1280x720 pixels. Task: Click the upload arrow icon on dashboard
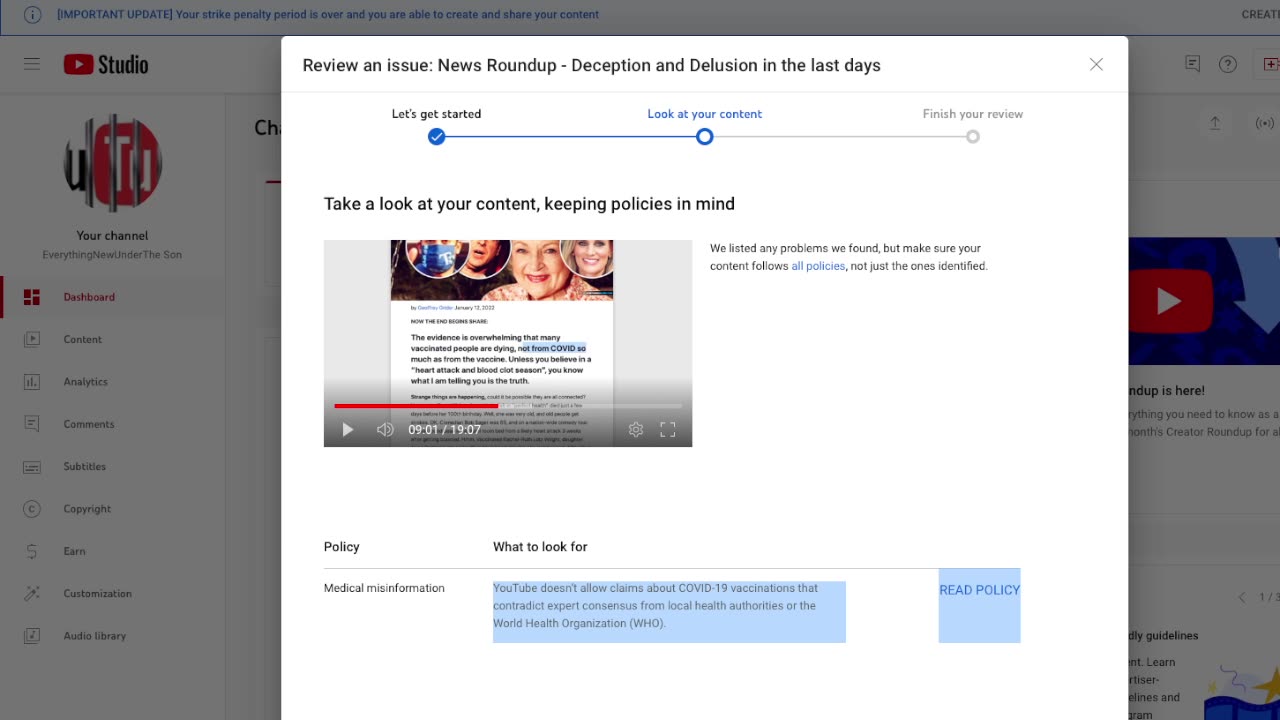[x=1215, y=123]
